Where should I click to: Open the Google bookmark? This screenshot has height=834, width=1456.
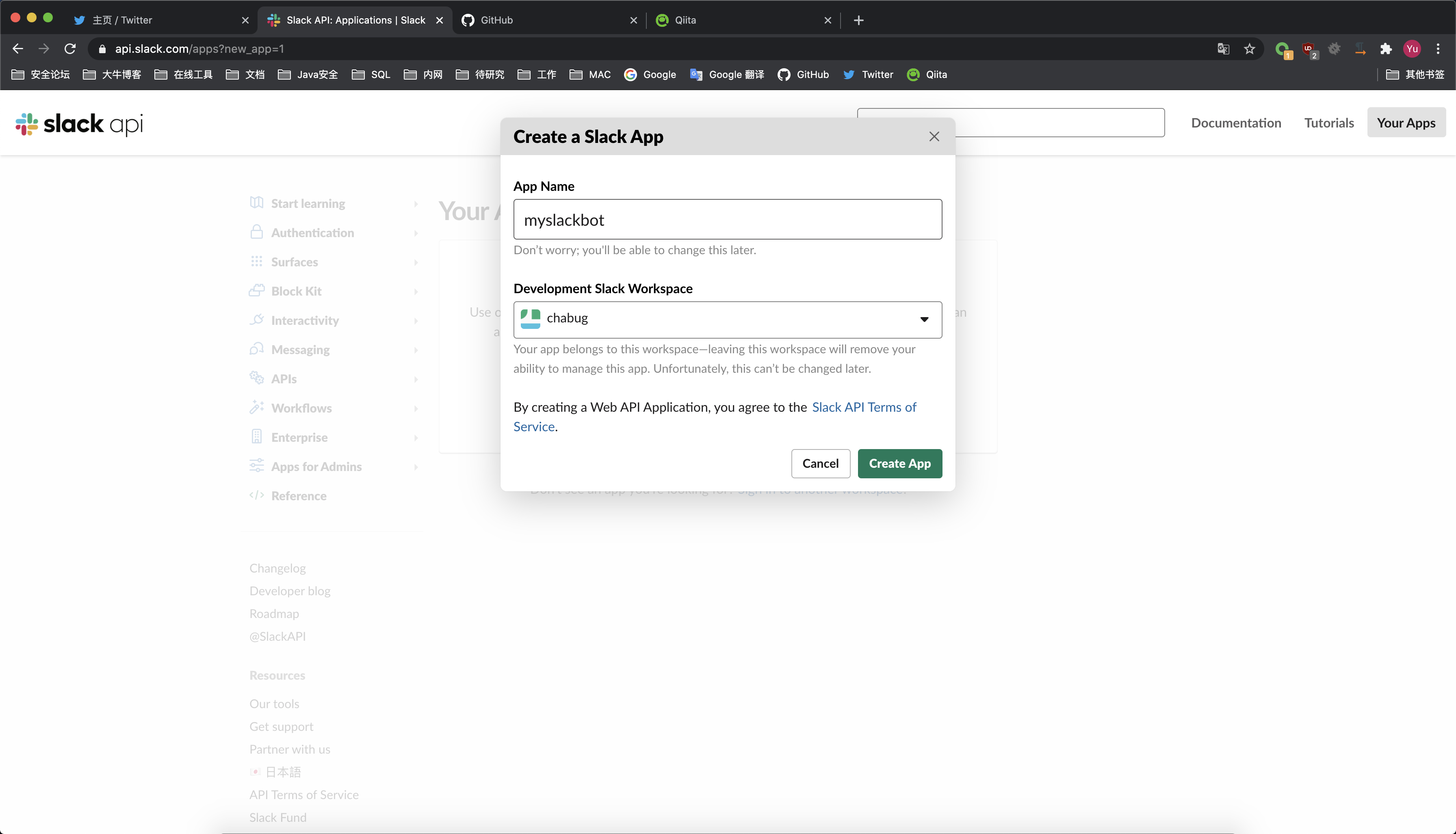650,74
